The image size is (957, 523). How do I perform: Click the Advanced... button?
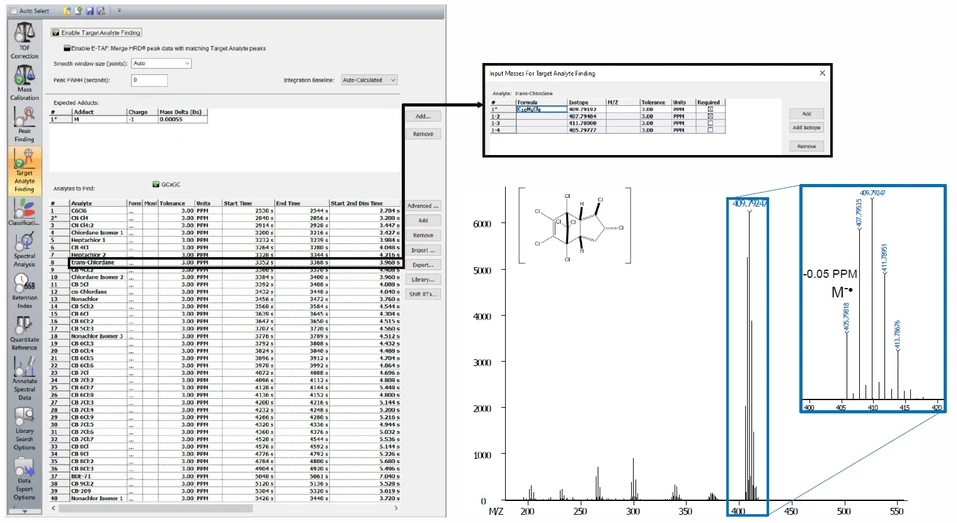click(423, 205)
